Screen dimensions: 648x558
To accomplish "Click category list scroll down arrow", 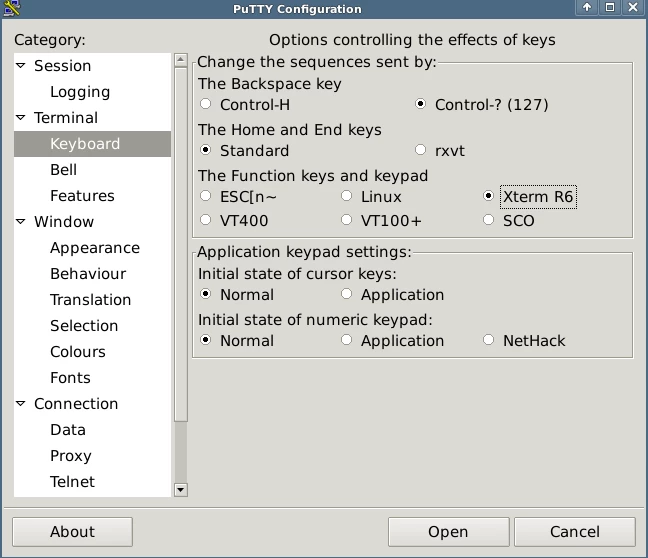I will [x=181, y=490].
